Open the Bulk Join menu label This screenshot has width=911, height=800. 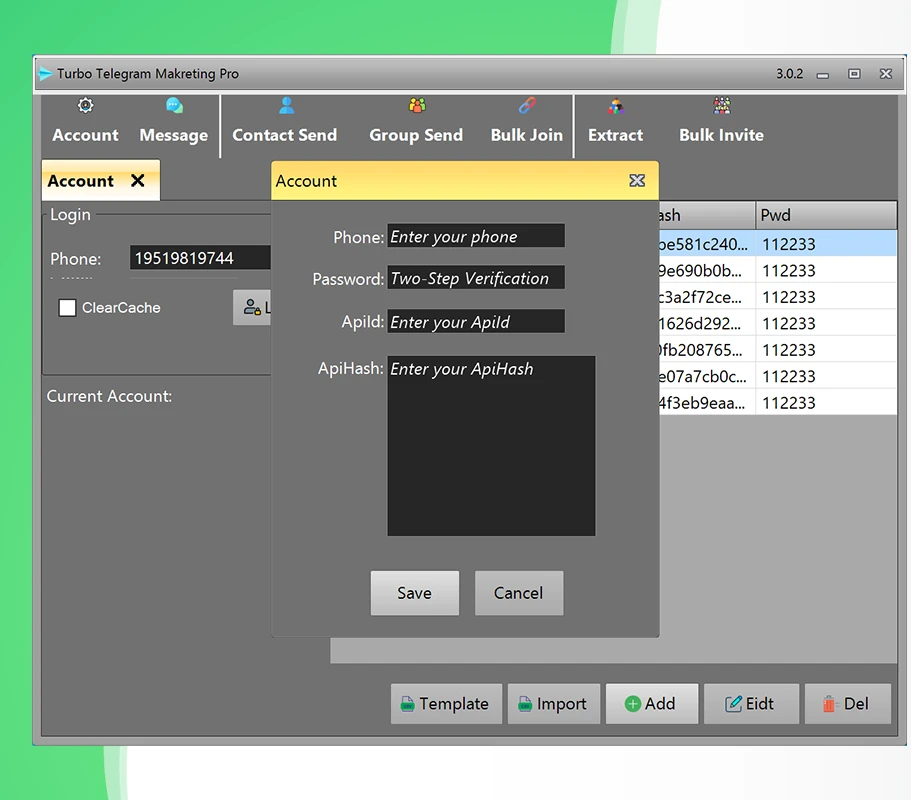point(527,135)
